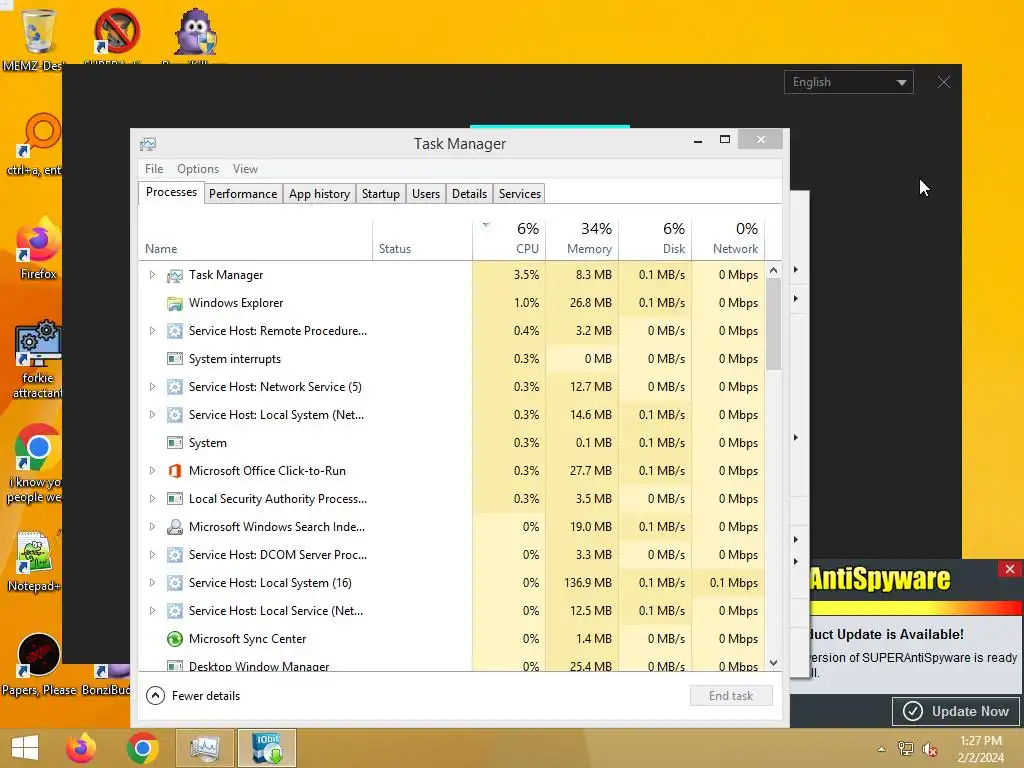Click the process list scrollbar thumb
This screenshot has height=768, width=1024.
tap(773, 324)
